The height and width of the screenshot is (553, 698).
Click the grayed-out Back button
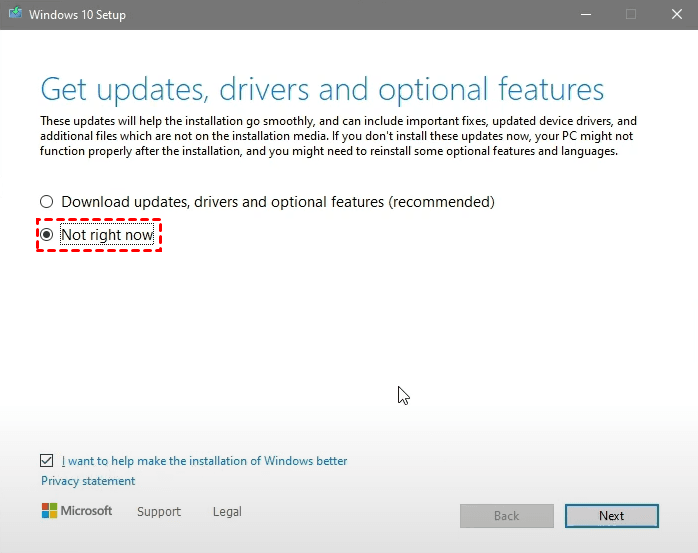507,516
